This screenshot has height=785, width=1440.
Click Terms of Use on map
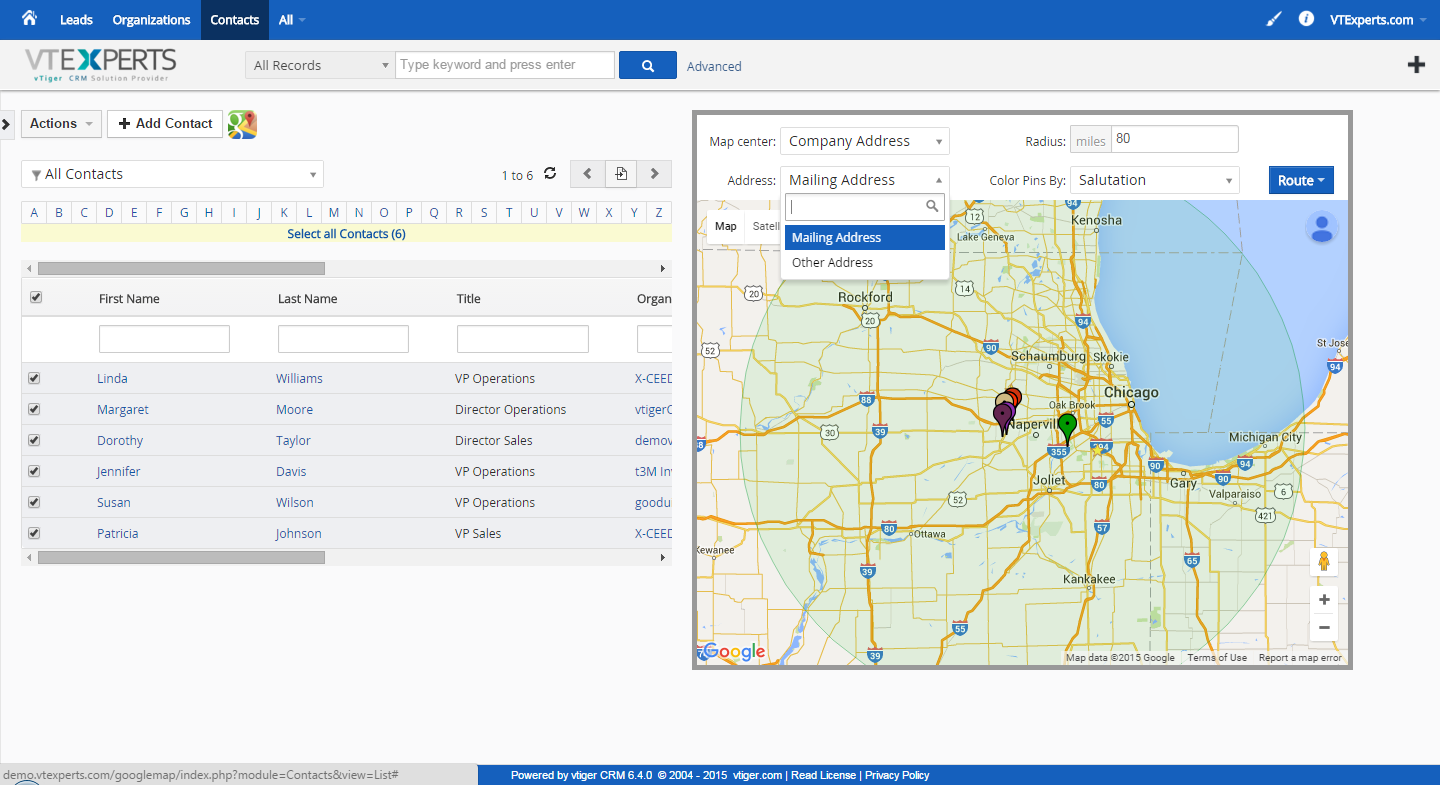(1217, 657)
